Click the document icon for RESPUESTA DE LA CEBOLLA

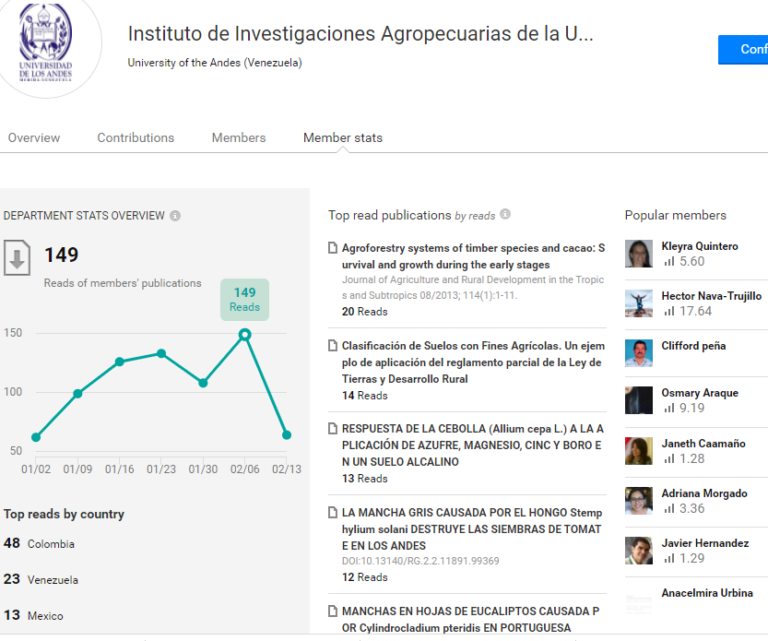point(333,428)
